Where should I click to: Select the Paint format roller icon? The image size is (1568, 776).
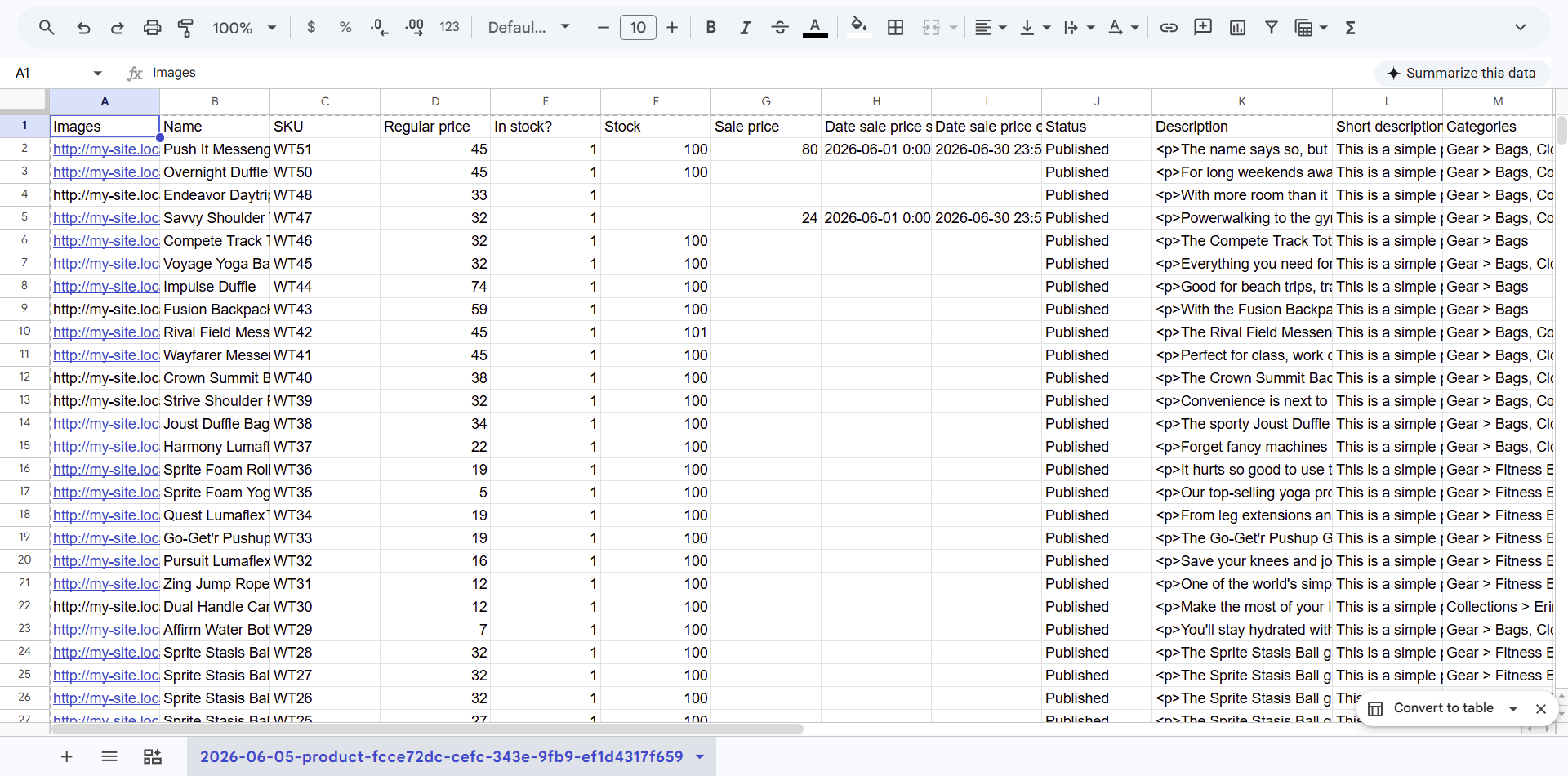pyautogui.click(x=186, y=28)
